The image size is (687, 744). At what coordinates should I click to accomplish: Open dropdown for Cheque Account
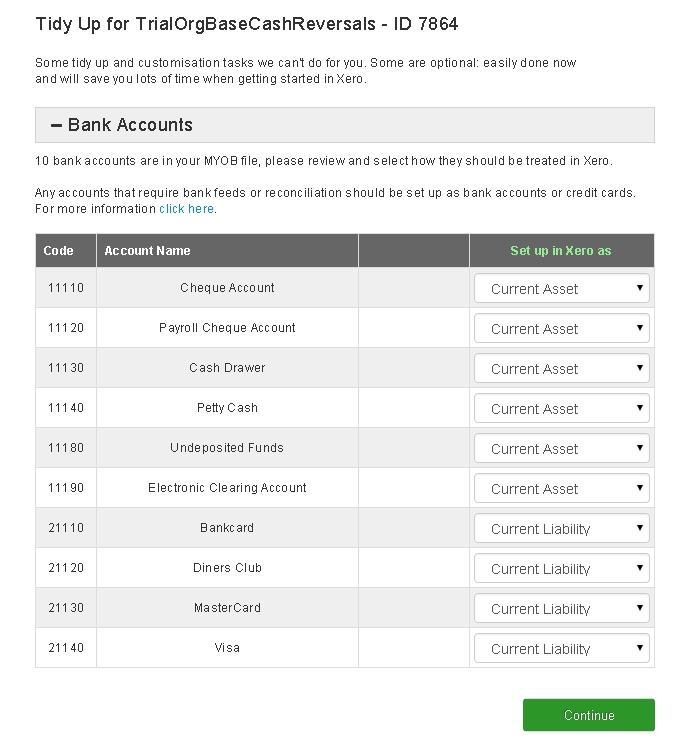[561, 289]
